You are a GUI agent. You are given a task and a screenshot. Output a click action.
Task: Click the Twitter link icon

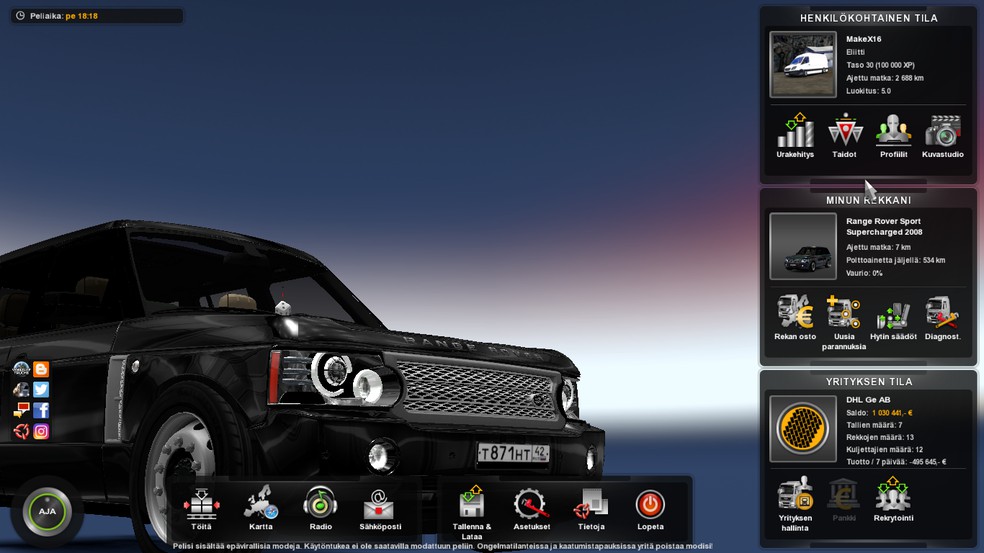41,390
